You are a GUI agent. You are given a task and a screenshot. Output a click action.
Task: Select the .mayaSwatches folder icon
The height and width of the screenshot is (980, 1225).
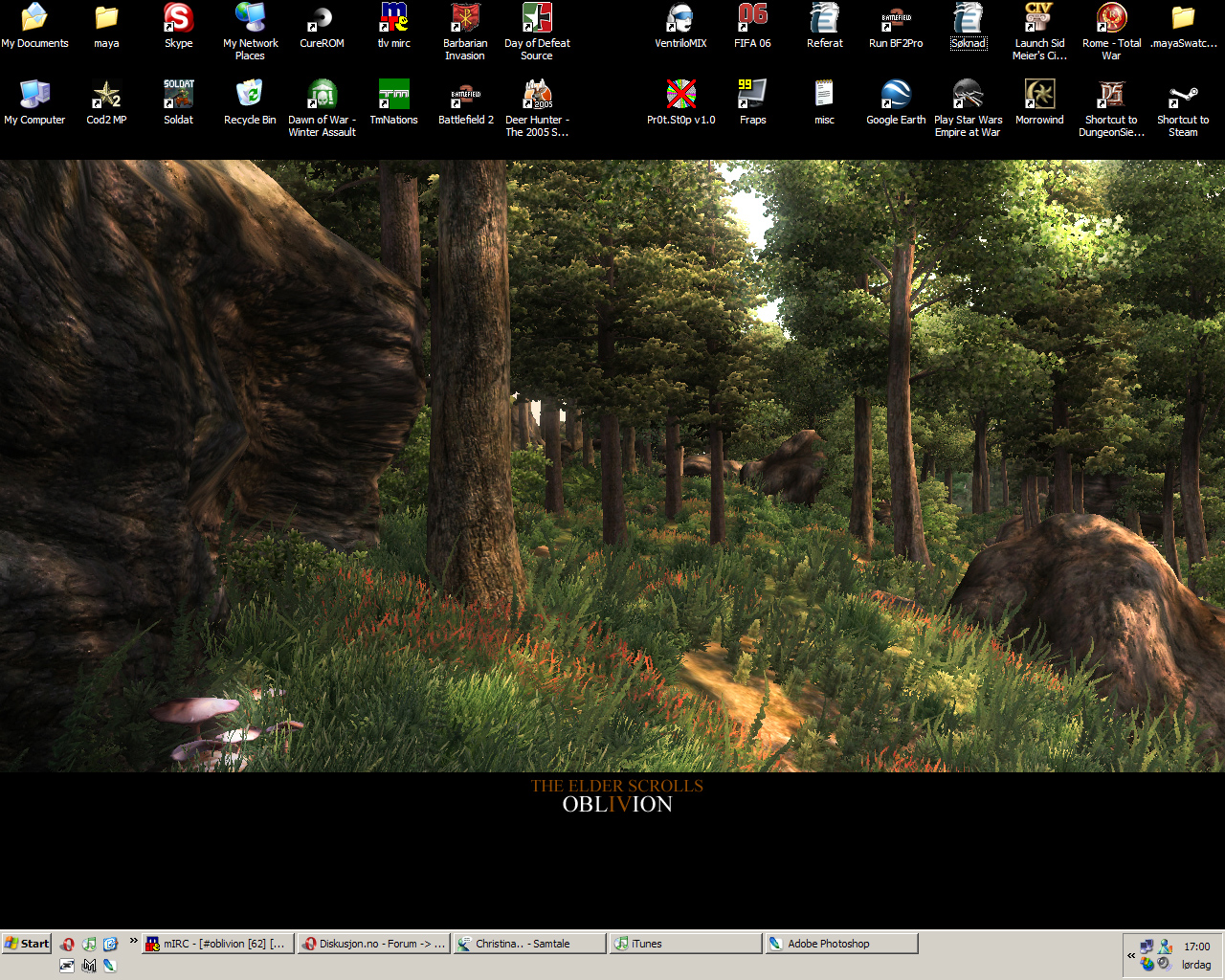1183,26
